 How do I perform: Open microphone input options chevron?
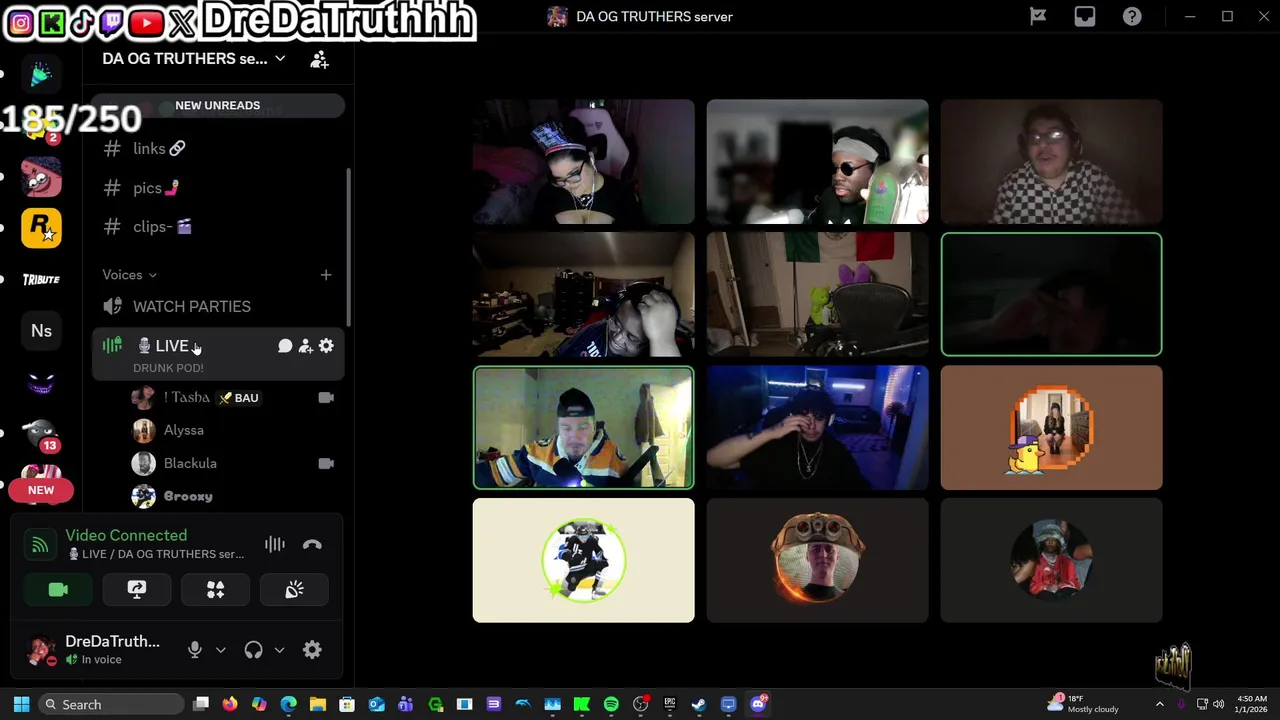(x=221, y=650)
